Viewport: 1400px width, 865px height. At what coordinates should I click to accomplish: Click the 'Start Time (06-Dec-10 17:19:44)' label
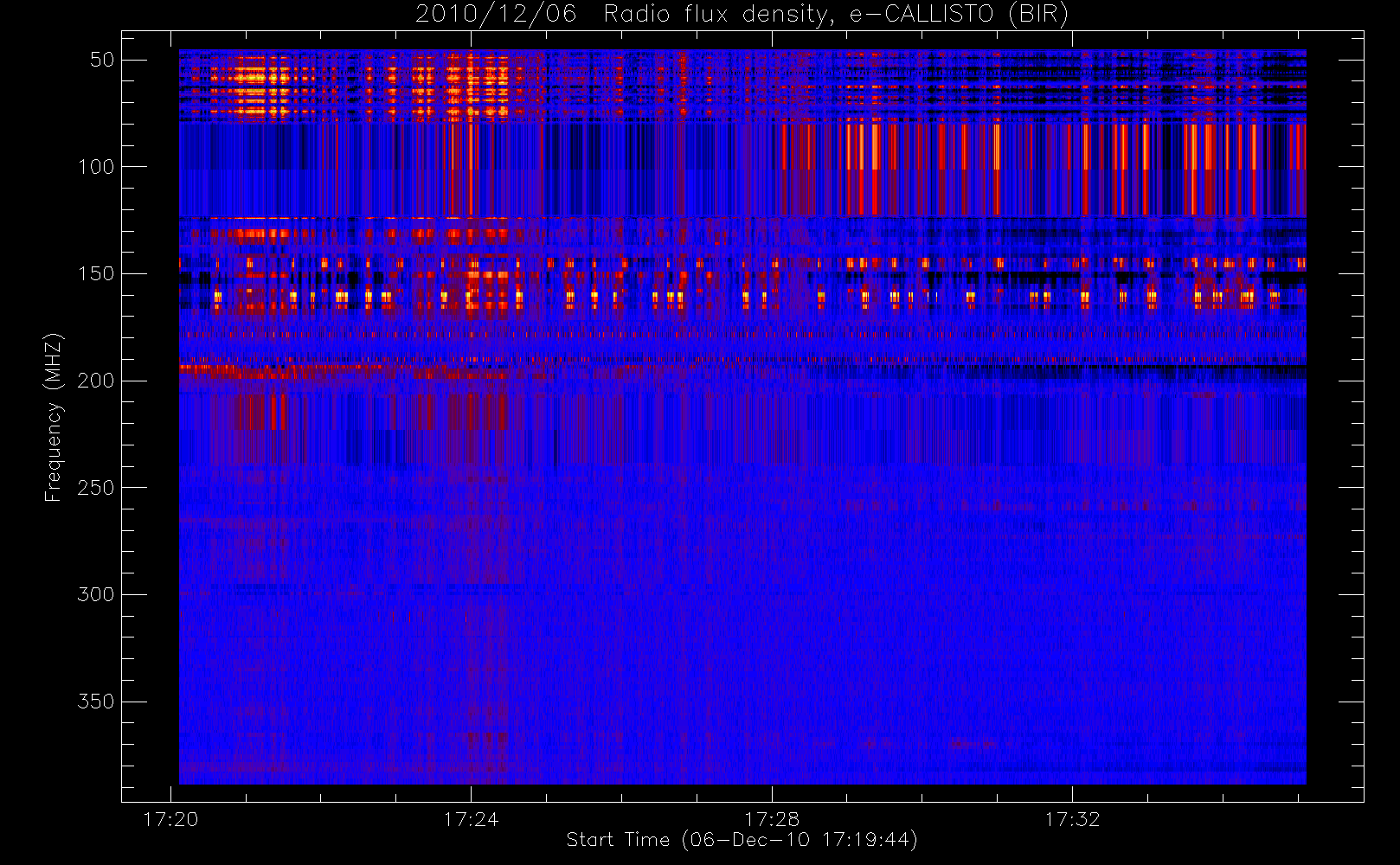pos(742,840)
